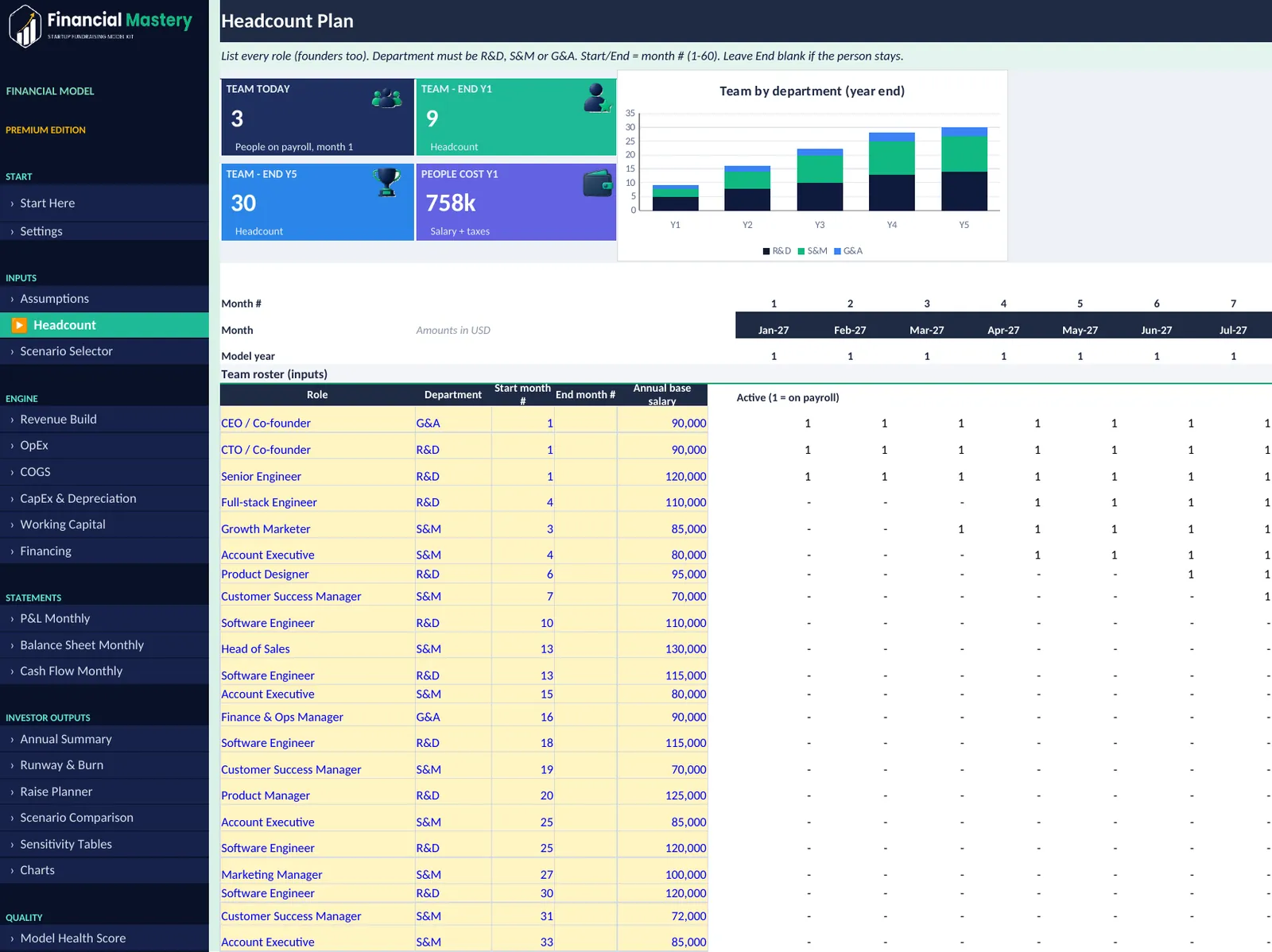This screenshot has height=952, width=1272.
Task: Click the Financial Mastery logo icon
Action: click(x=25, y=25)
